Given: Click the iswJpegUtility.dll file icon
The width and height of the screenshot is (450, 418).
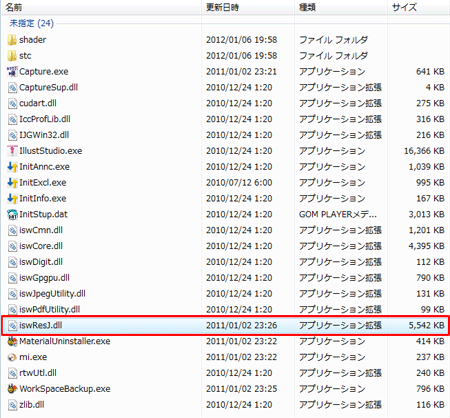Looking at the screenshot, I should click(12, 294).
